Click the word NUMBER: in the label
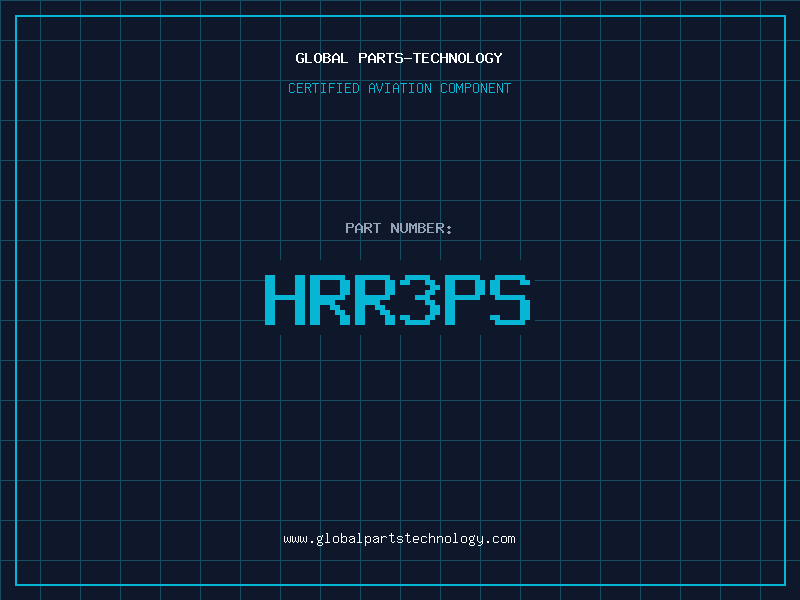 tap(421, 228)
